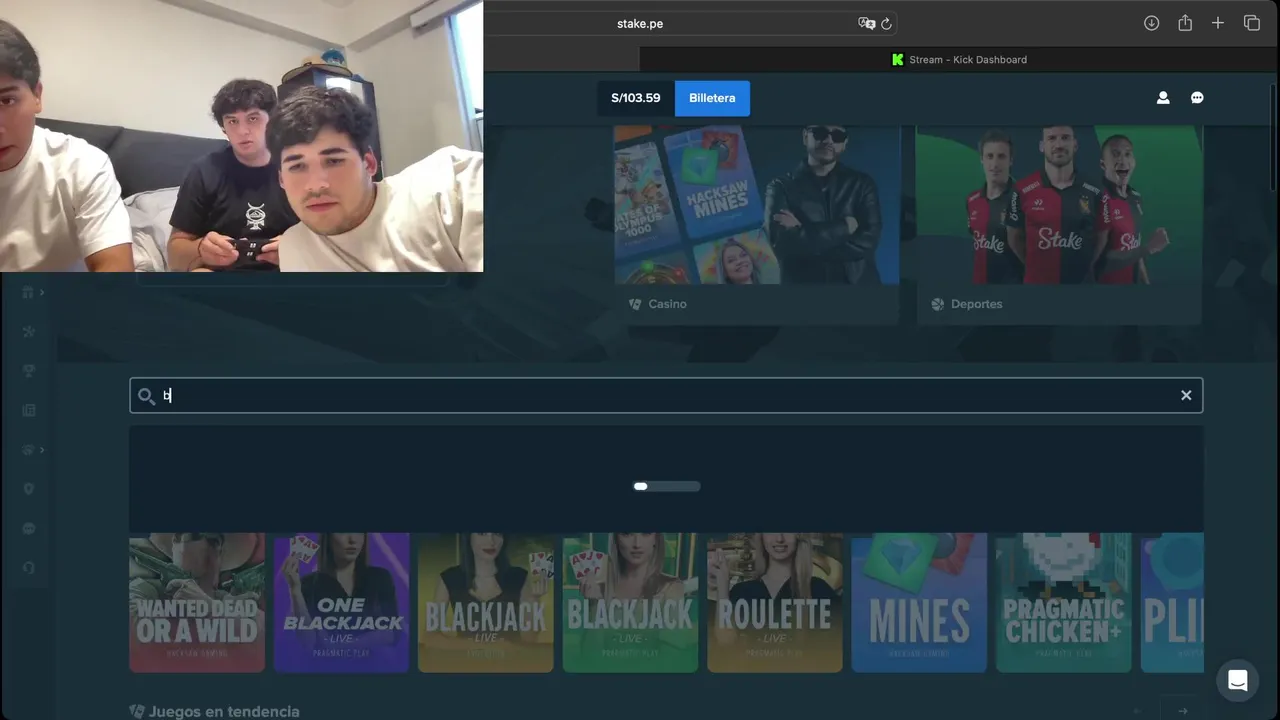Viewport: 1280px width, 720px height.
Task: Open One Blackjack Live game thumbnail
Action: 341,602
